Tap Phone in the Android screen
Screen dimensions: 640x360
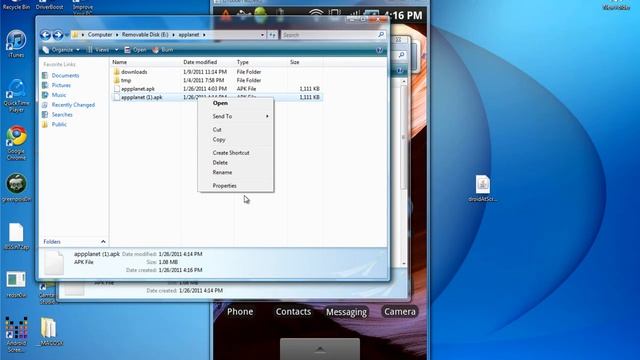[x=240, y=312]
